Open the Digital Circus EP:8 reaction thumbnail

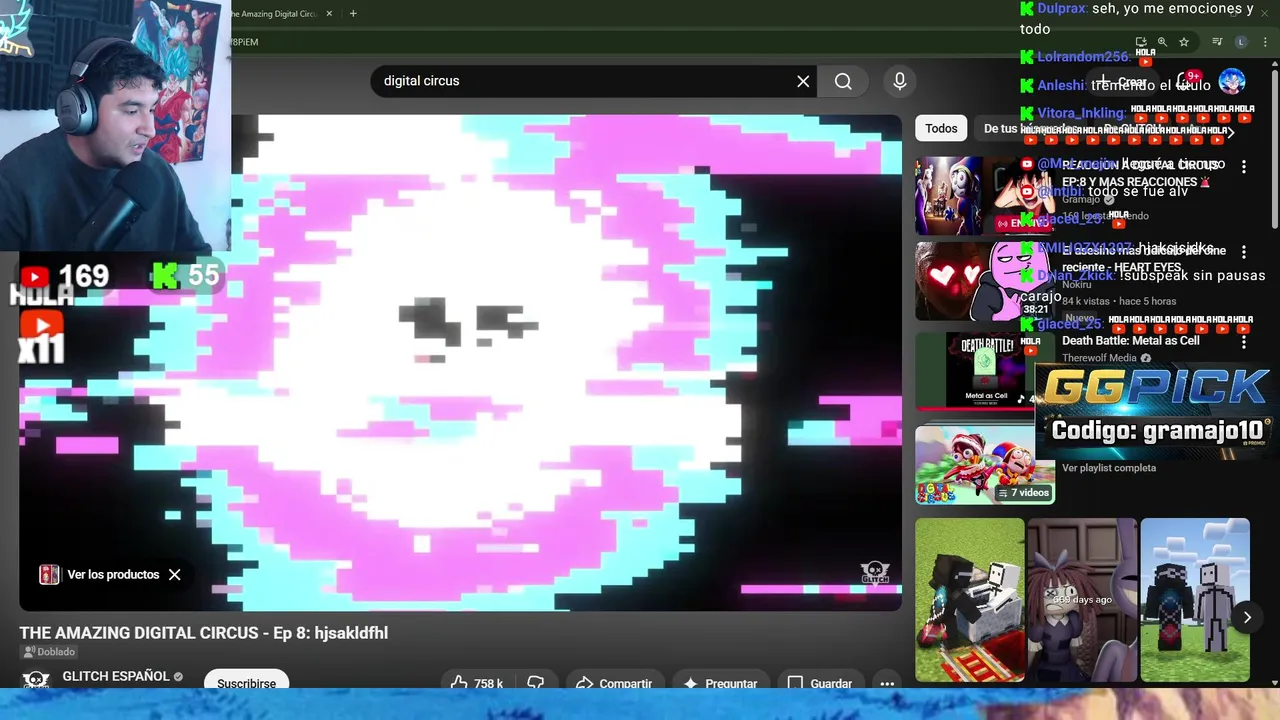985,195
